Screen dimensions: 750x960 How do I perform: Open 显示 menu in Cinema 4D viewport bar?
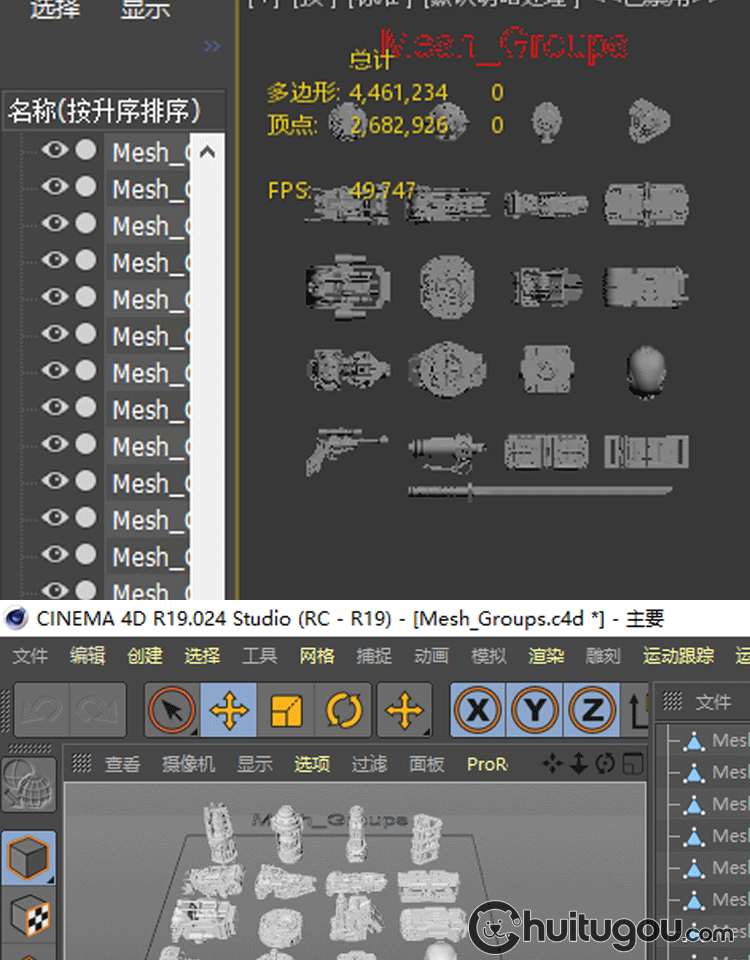tap(255, 764)
